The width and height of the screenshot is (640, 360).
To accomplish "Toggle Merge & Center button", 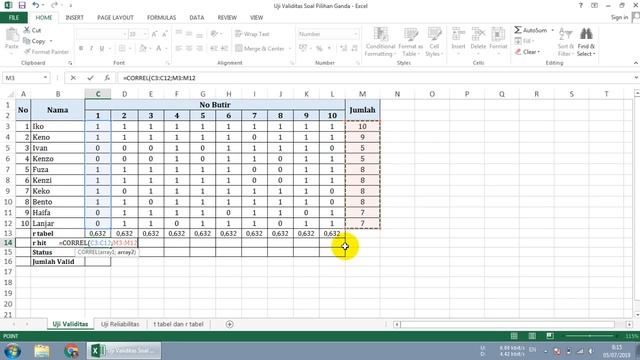I will pyautogui.click(x=260, y=49).
